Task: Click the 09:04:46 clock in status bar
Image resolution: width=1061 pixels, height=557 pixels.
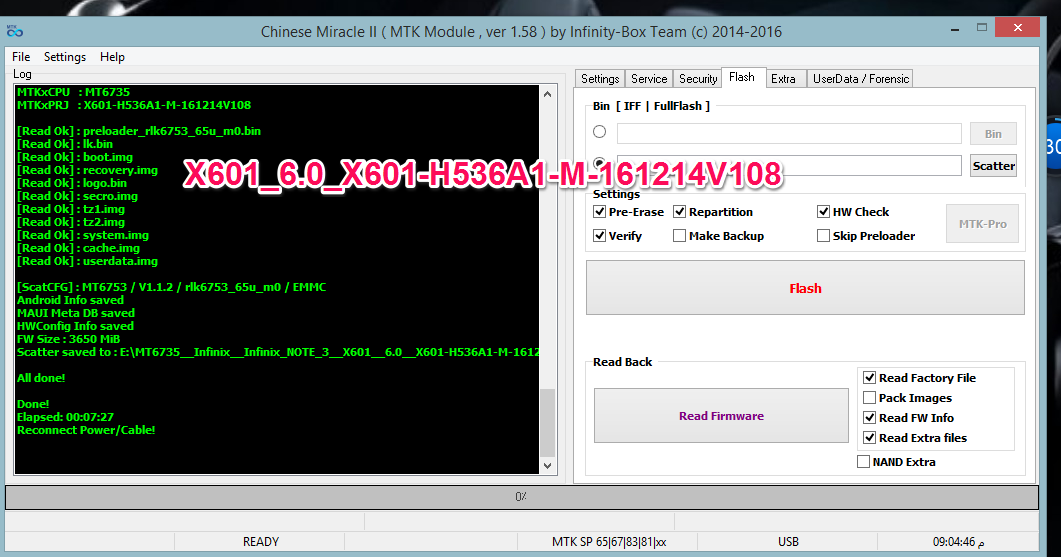Action: (958, 541)
